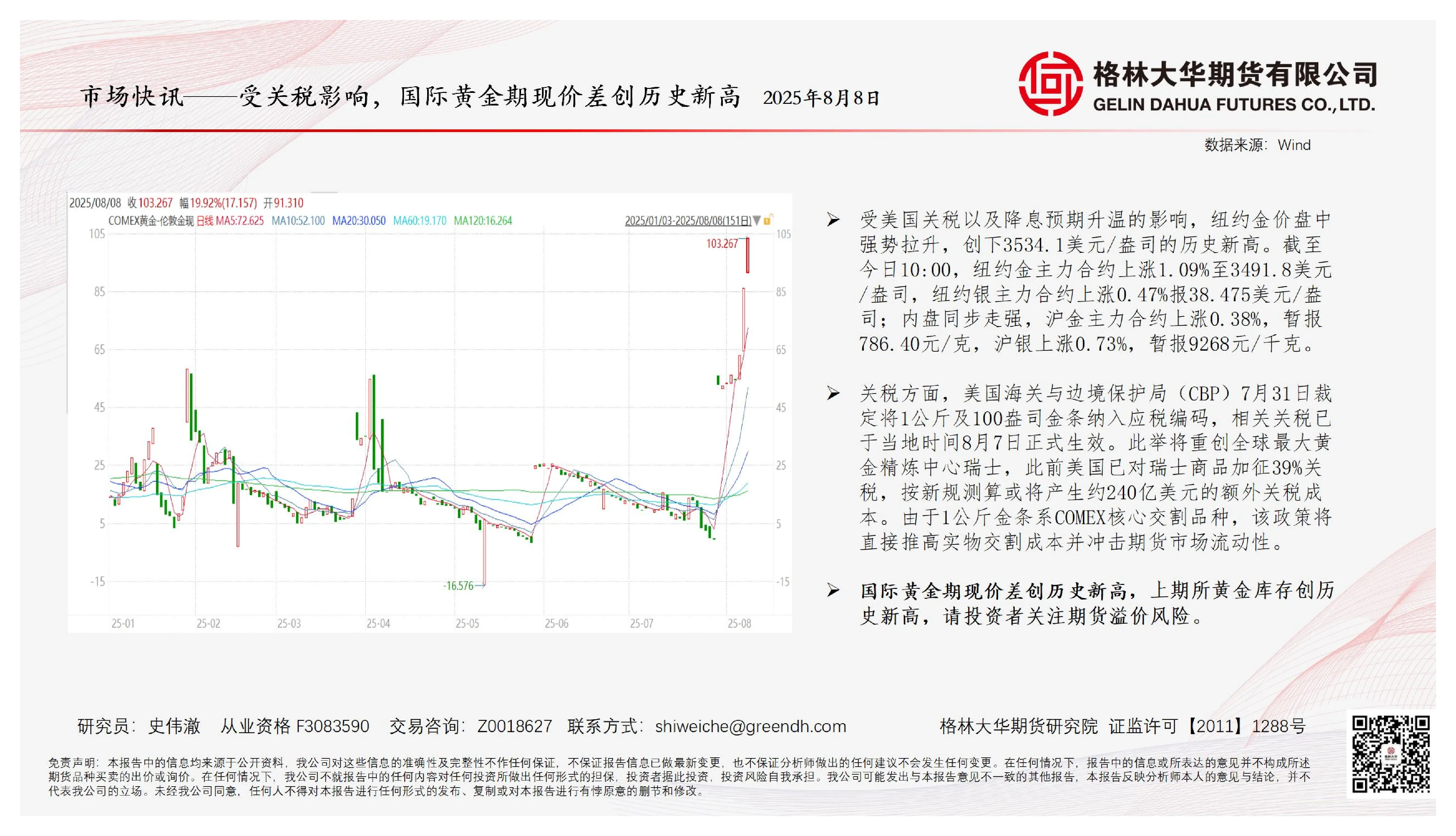Click the 幅19.92%(17.157) change value

218,203
